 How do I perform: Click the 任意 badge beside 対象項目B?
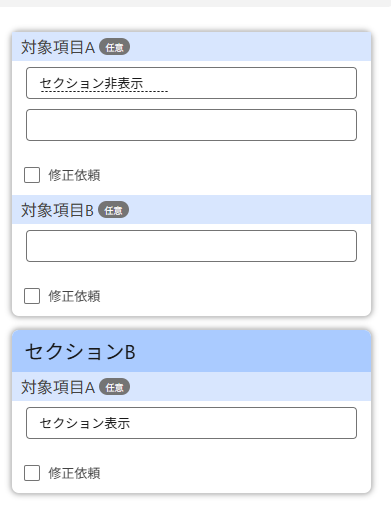point(113,210)
